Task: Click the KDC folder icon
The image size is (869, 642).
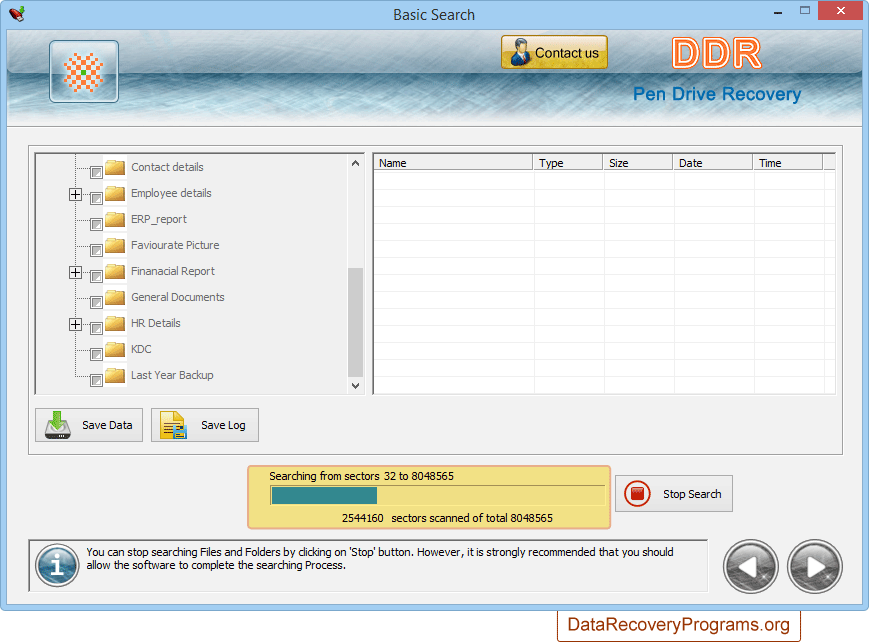Action: 115,349
